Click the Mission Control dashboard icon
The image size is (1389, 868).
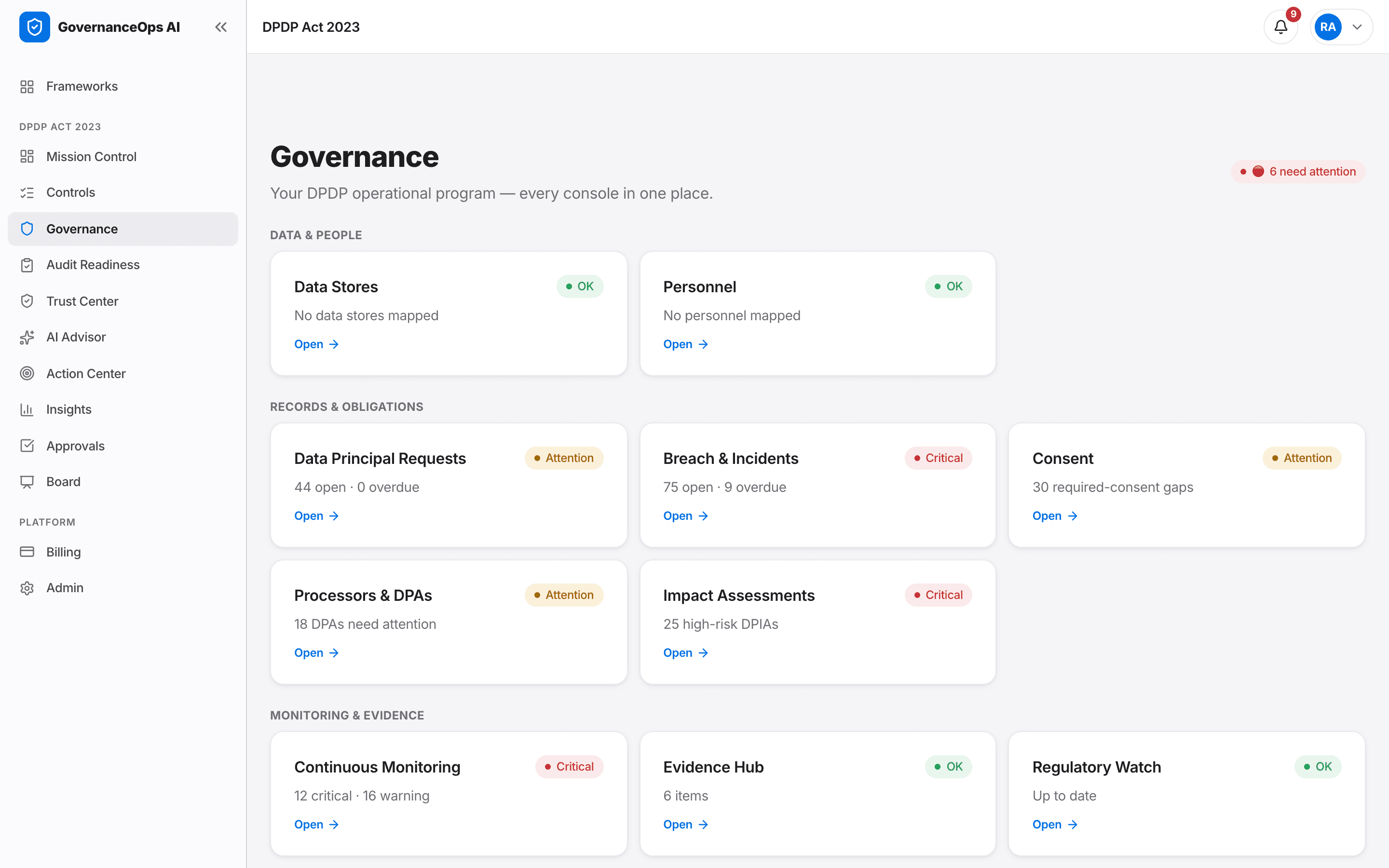click(27, 157)
